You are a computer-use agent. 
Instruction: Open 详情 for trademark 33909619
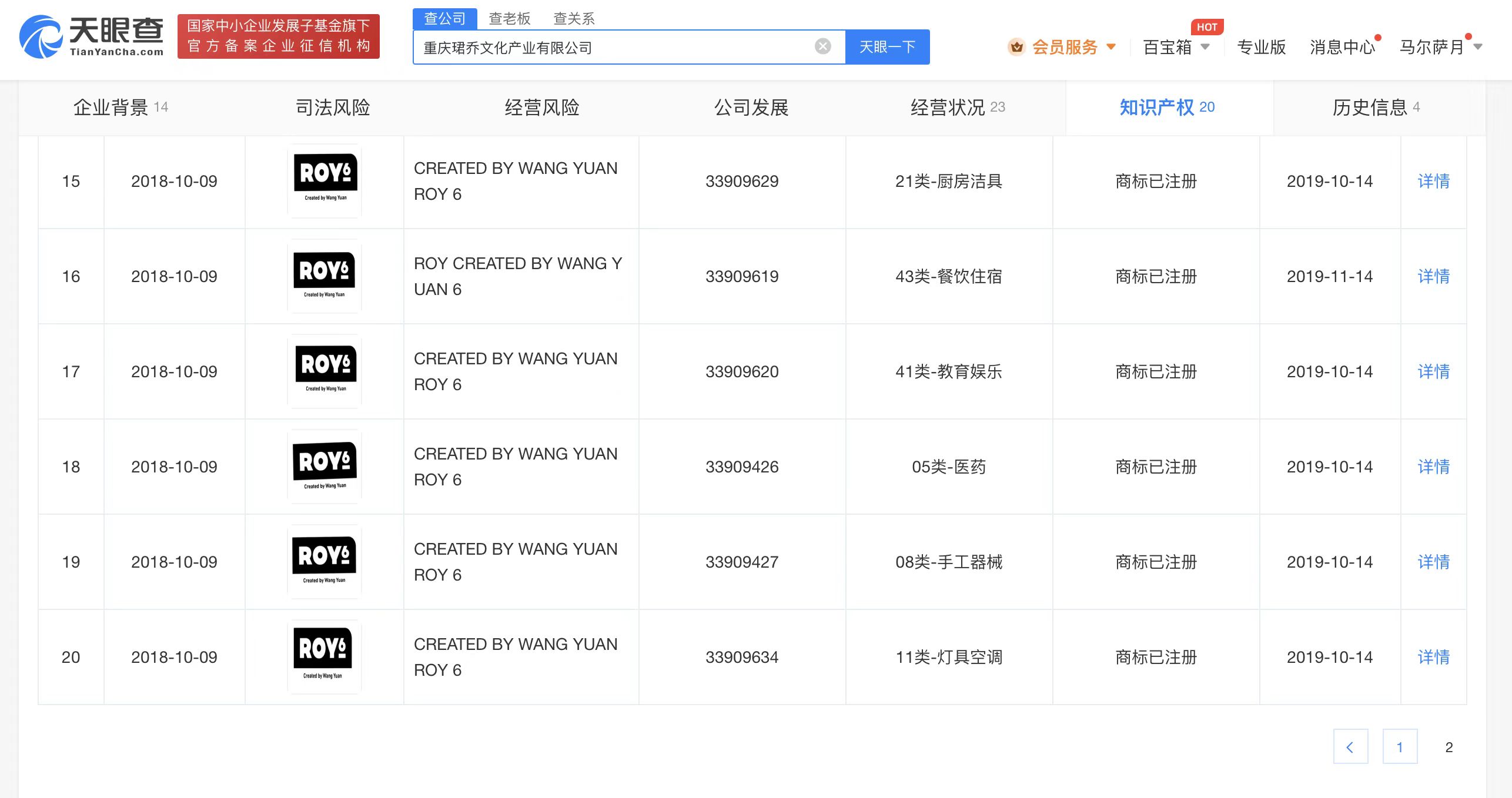pos(1433,276)
